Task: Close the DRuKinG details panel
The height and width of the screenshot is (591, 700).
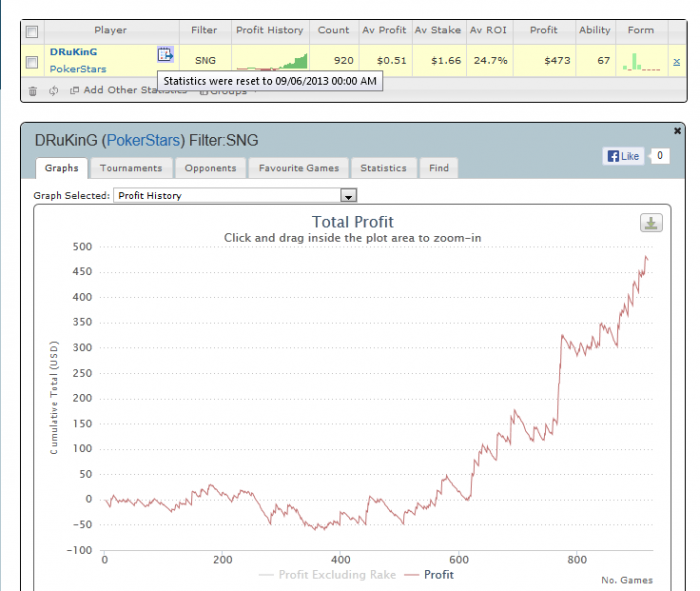Action: click(x=677, y=131)
